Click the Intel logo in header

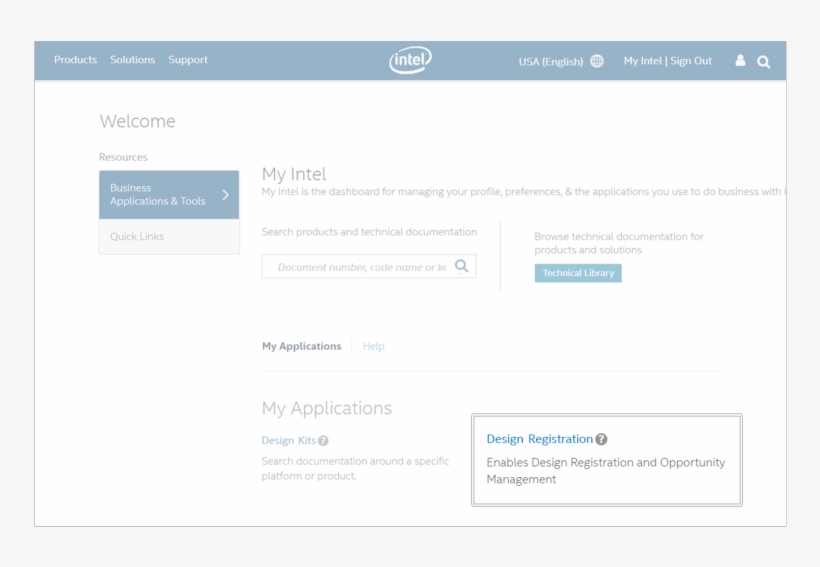[x=411, y=60]
